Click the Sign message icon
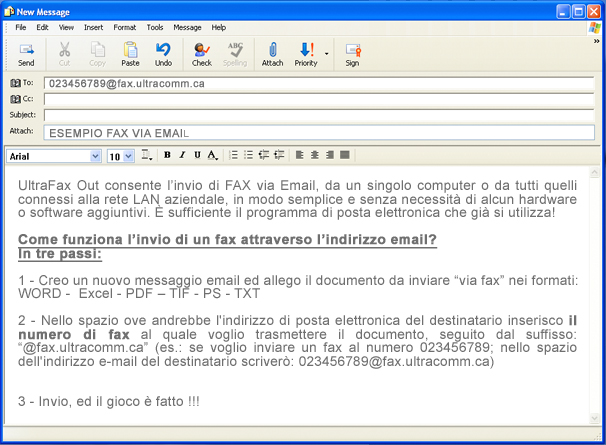This screenshot has width=606, height=445. coord(352,54)
